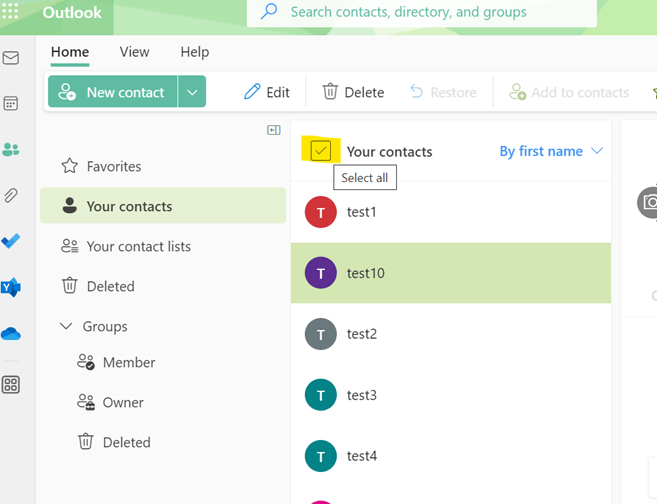
Task: Switch to the Home tab
Action: point(70,52)
